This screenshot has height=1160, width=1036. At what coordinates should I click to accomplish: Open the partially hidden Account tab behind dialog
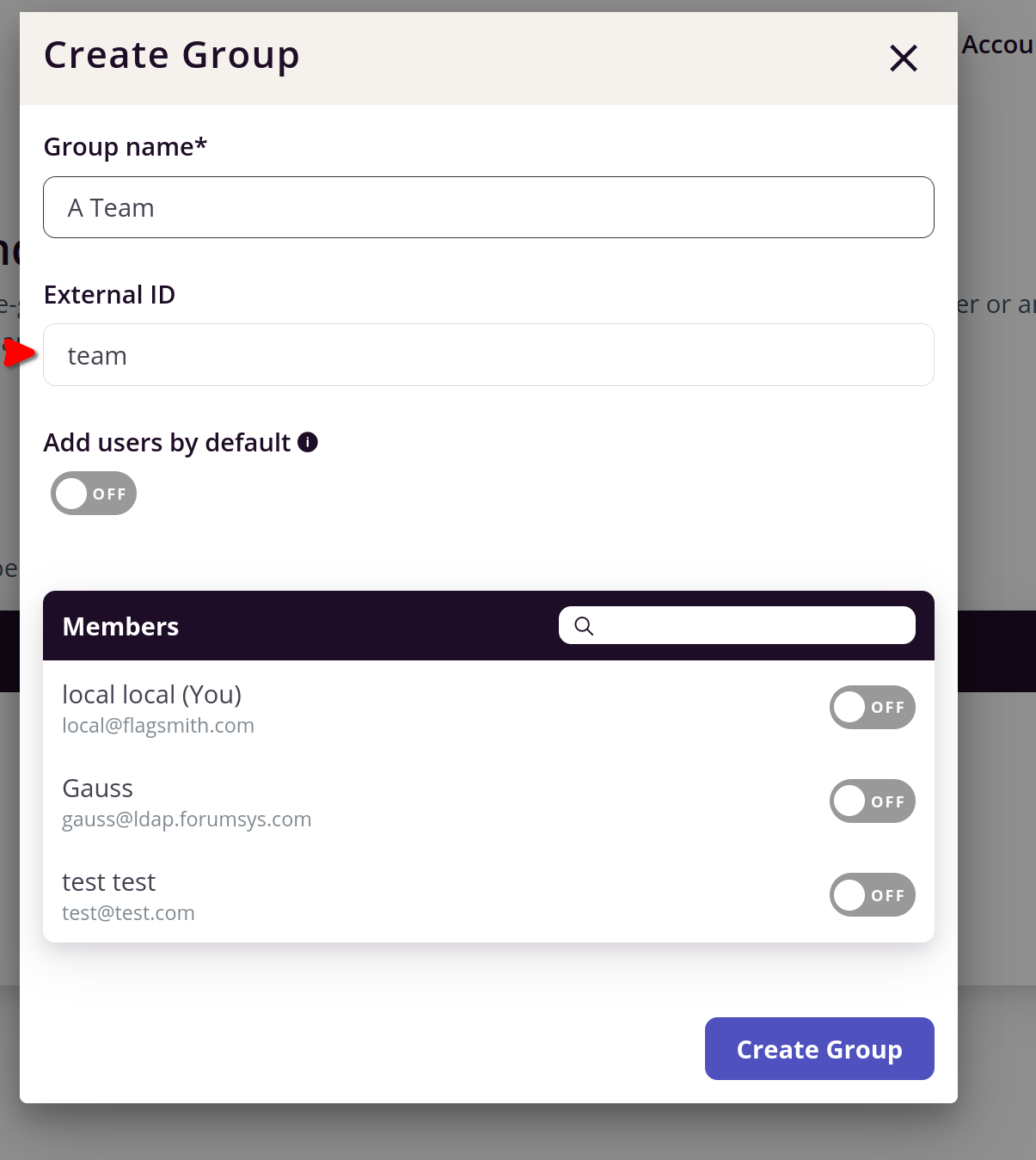point(997,45)
